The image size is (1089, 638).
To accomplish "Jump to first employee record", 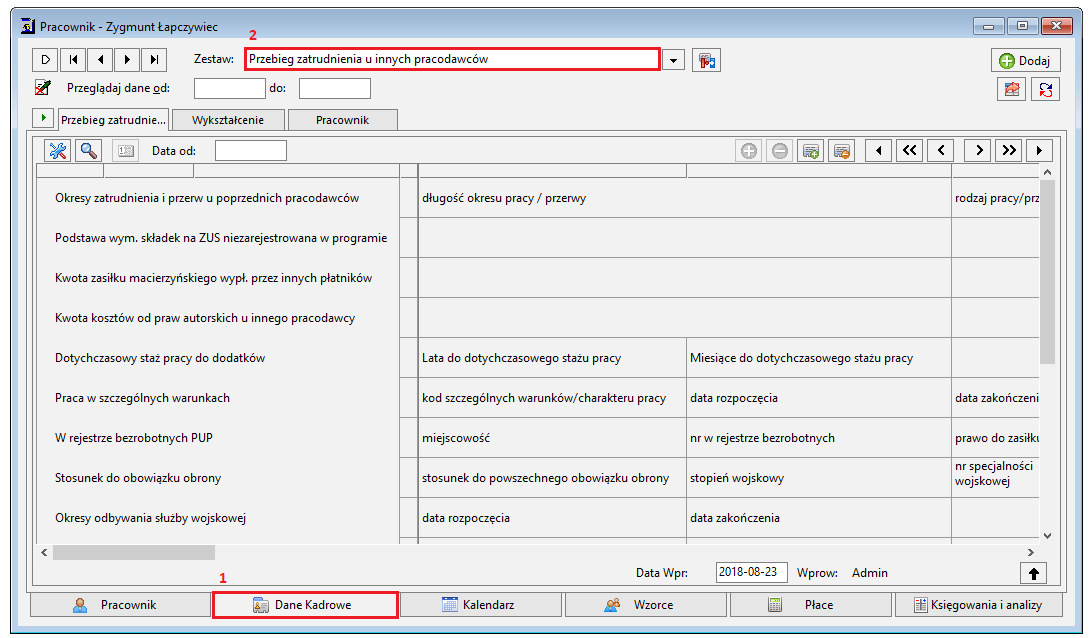I will click(x=73, y=60).
